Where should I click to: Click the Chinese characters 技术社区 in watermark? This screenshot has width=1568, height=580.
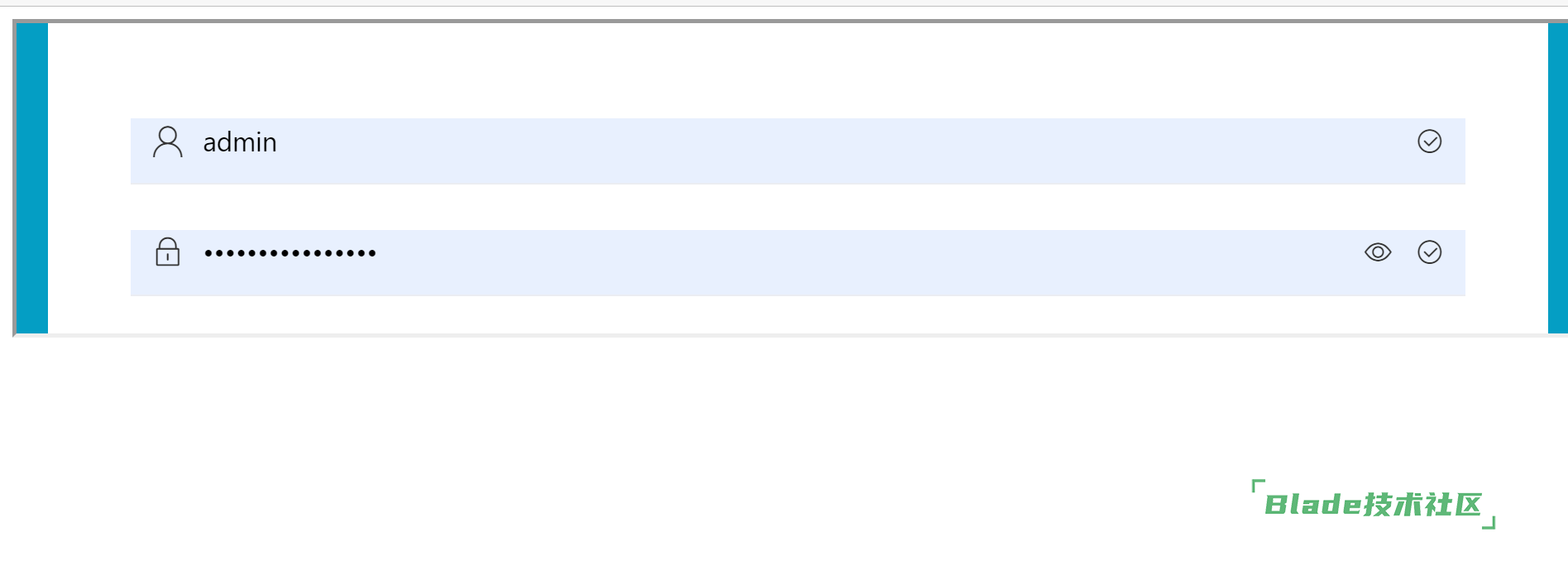coord(1422,505)
